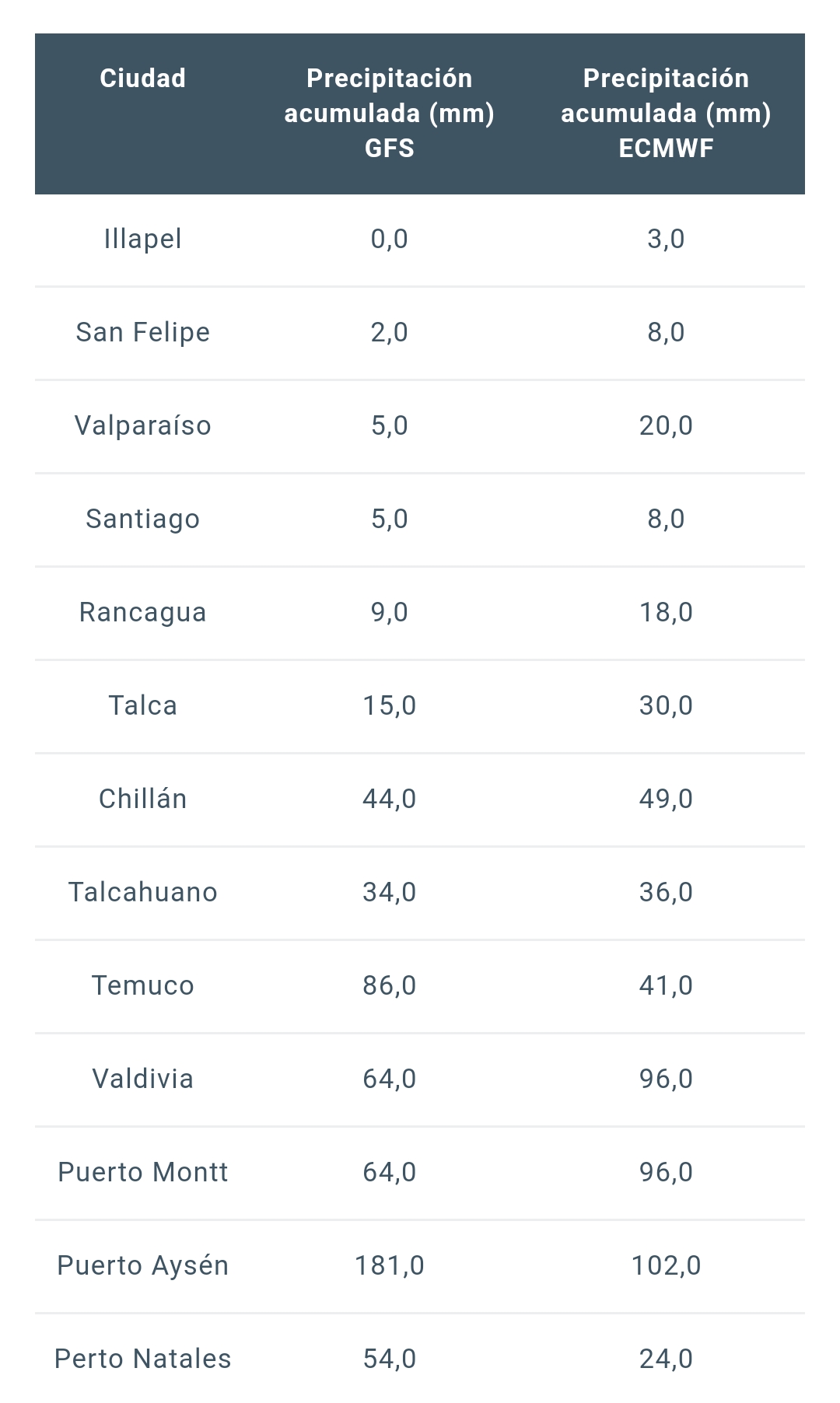Select Rancagua GFS value 9,0

pyautogui.click(x=389, y=612)
